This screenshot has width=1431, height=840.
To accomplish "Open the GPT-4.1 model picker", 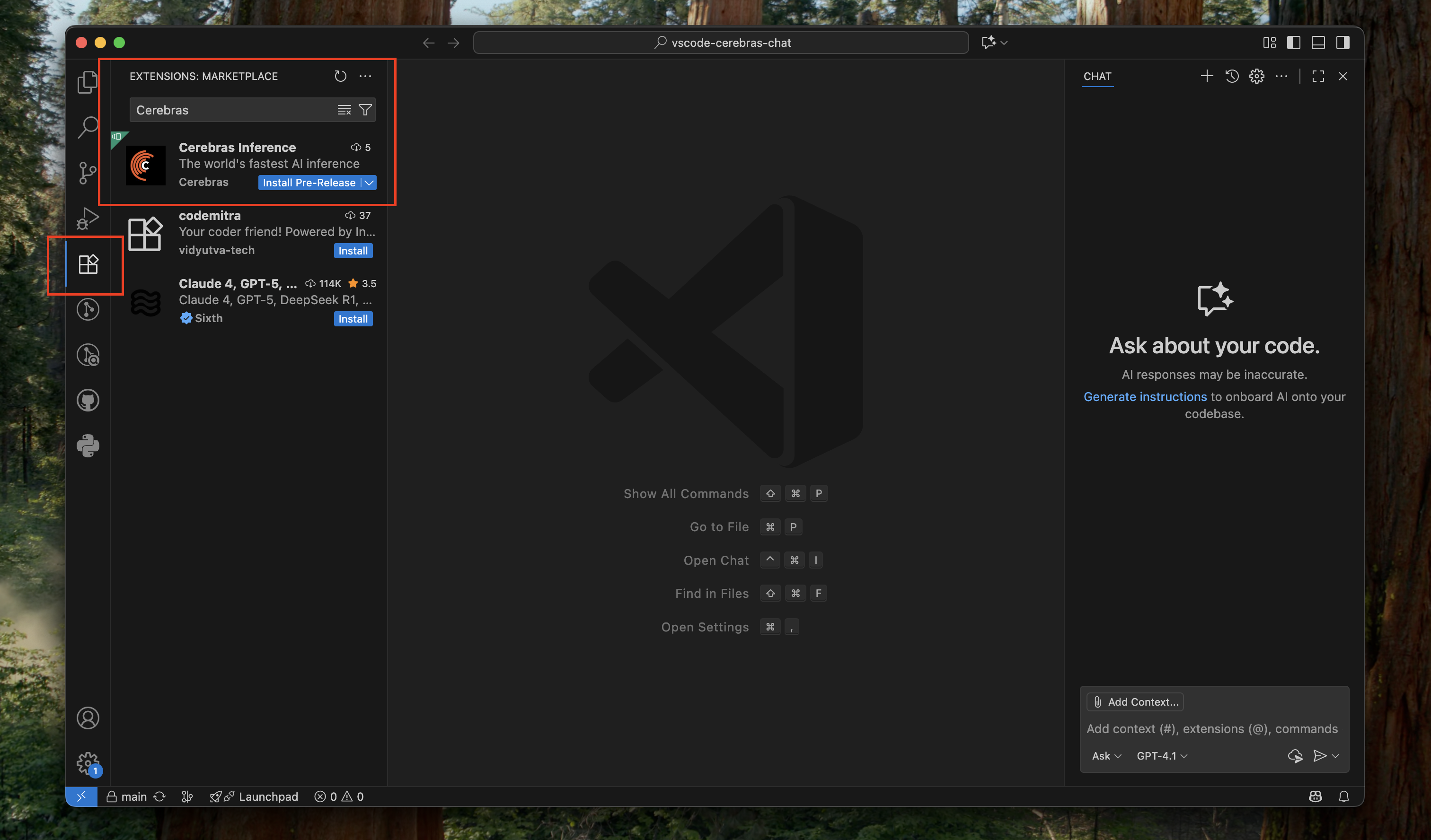I will tap(1161, 756).
